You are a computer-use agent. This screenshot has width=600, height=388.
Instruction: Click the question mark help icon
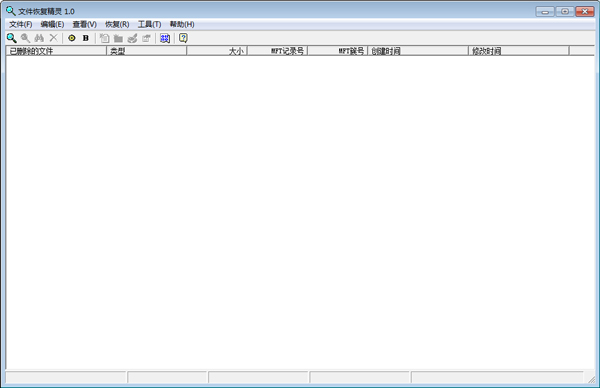click(183, 38)
